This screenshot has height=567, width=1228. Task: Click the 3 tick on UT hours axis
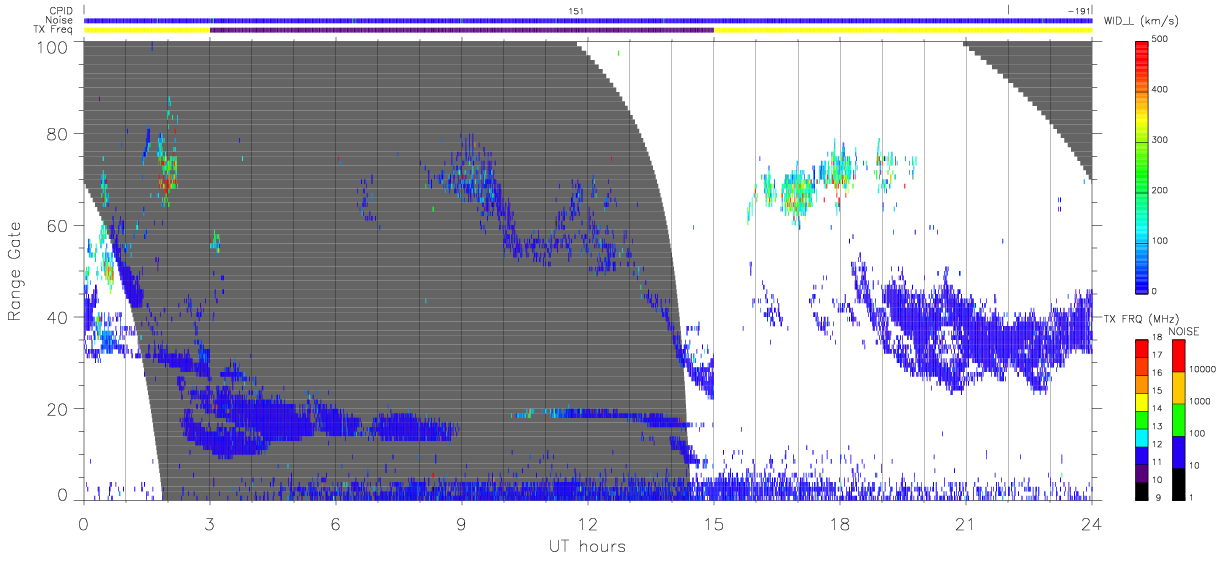(x=209, y=522)
